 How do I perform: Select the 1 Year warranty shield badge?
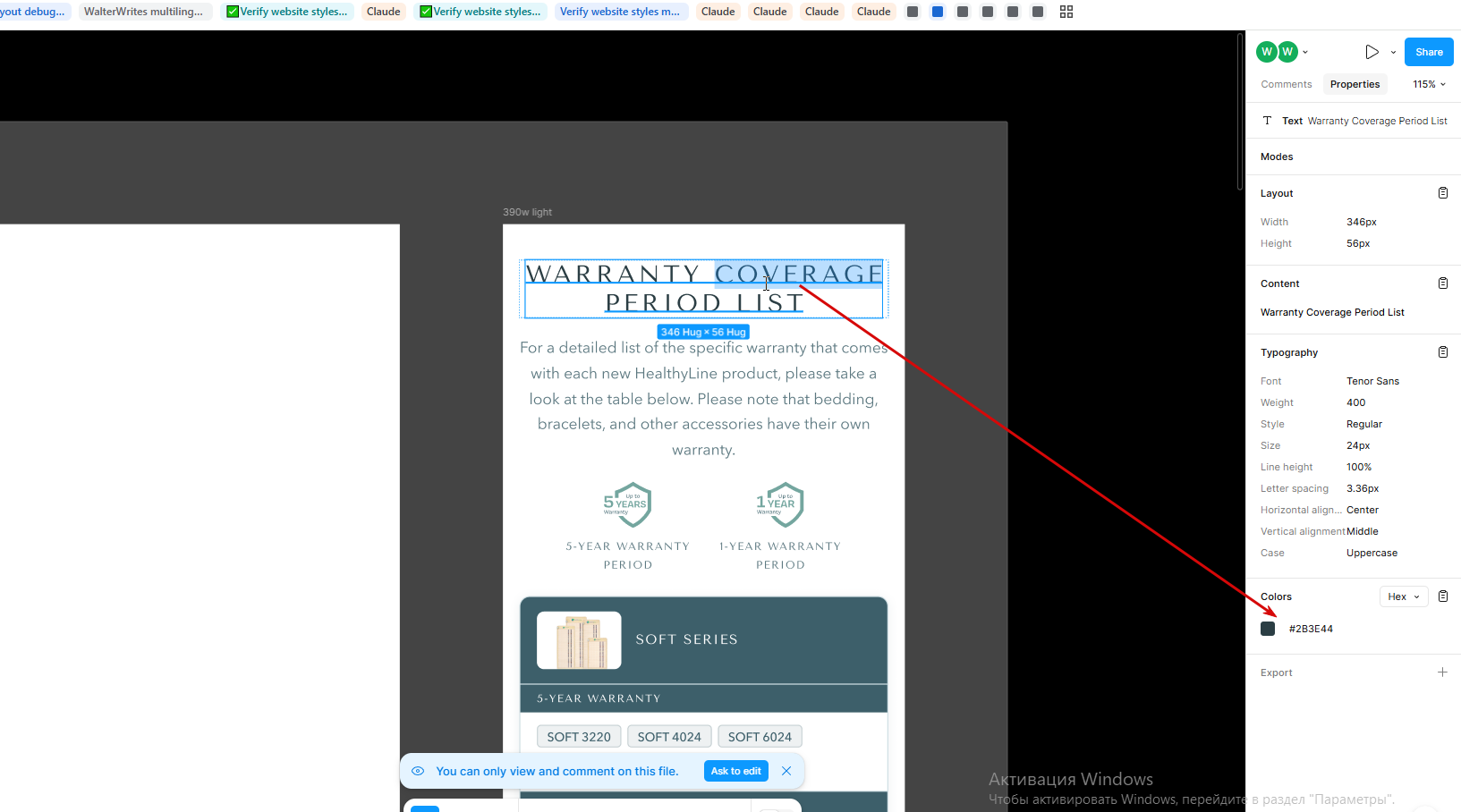(x=780, y=504)
